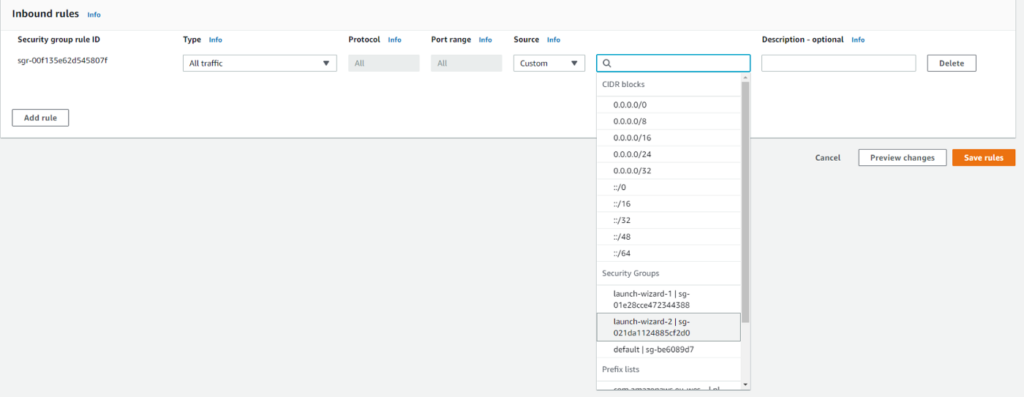Open the Info link next to Protocol
Image resolution: width=1024 pixels, height=397 pixels.
click(394, 40)
